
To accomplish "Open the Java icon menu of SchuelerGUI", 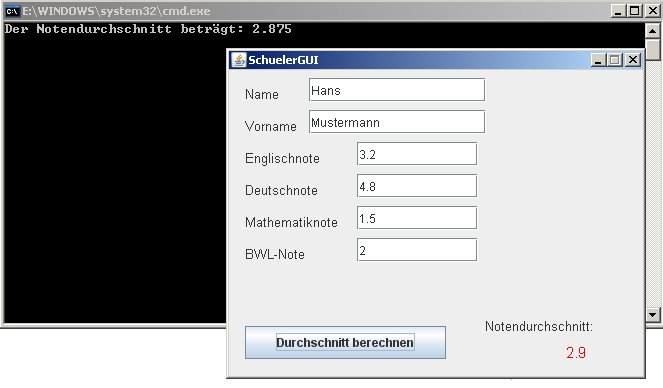I will pyautogui.click(x=239, y=60).
